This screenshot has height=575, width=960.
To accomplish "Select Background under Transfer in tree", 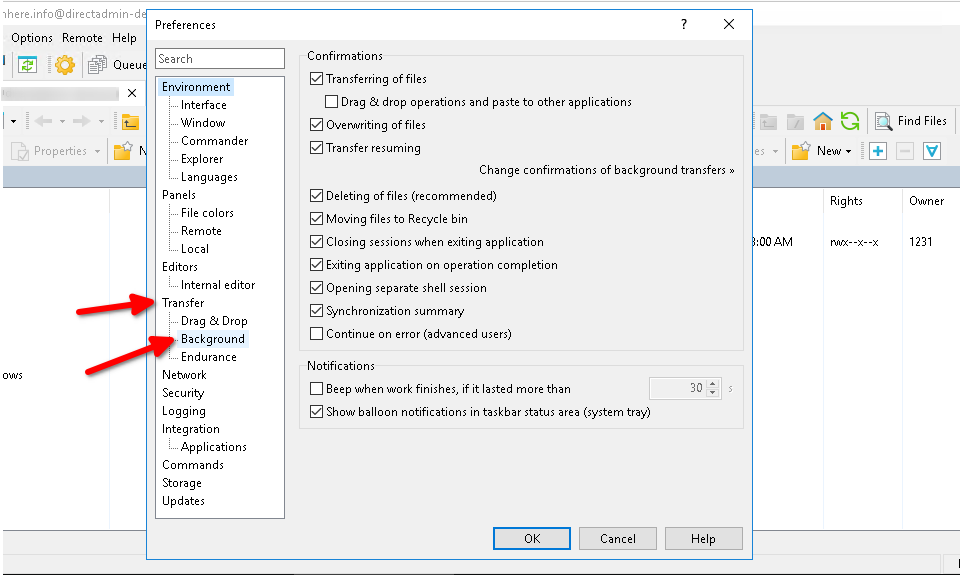I will [x=212, y=339].
